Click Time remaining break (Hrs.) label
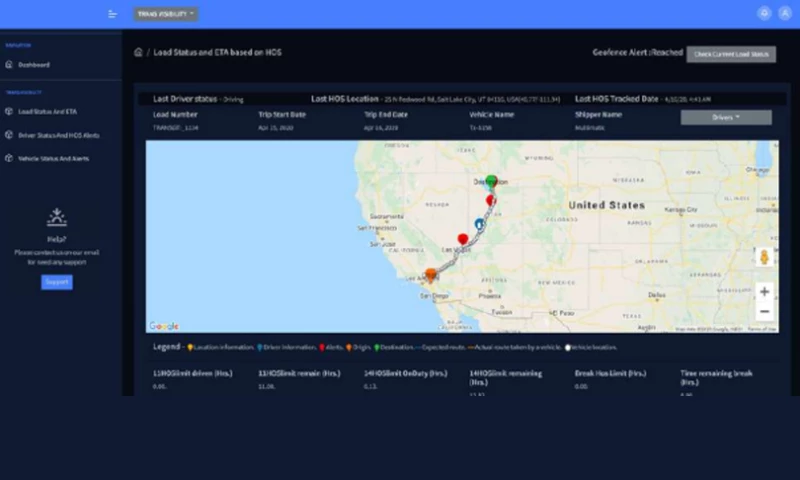800x480 pixels. pos(716,377)
